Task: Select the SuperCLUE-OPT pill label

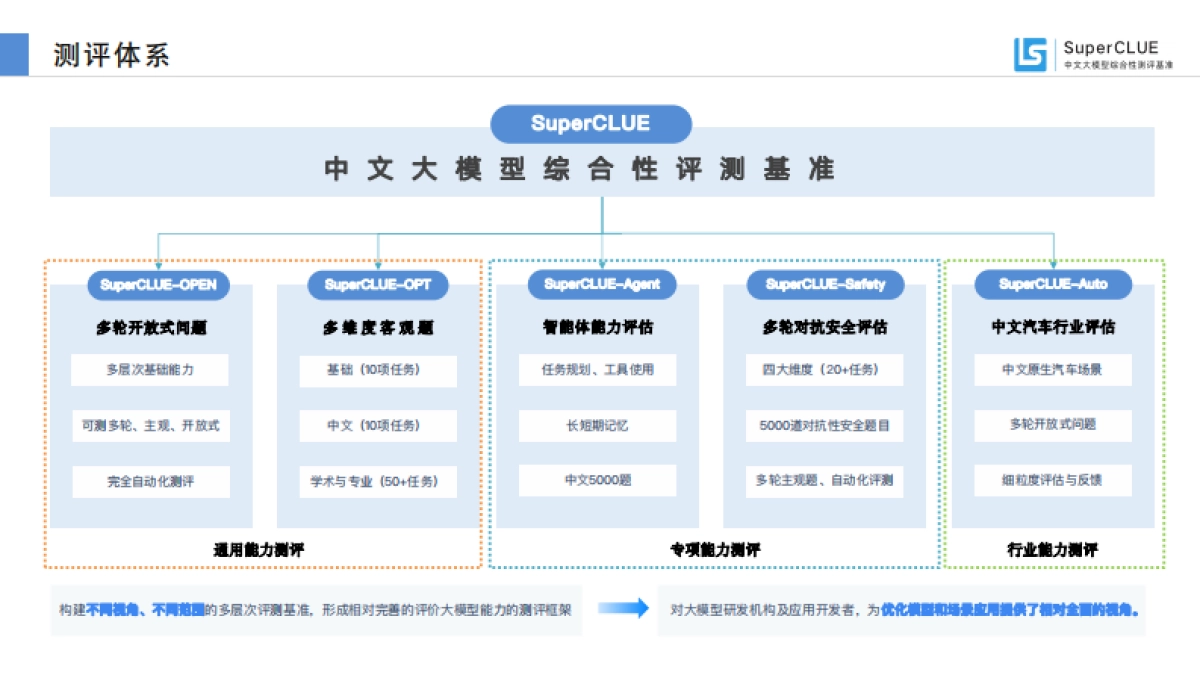Action: coord(378,285)
